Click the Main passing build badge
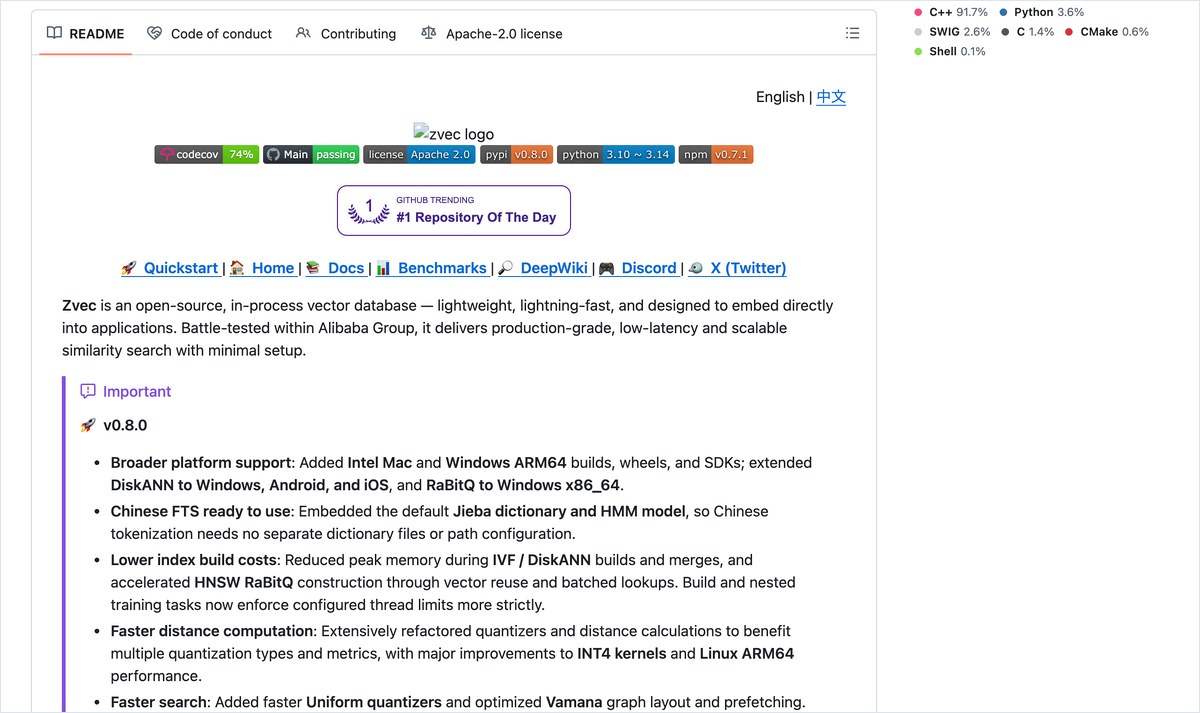The image size is (1200, 713). point(311,155)
